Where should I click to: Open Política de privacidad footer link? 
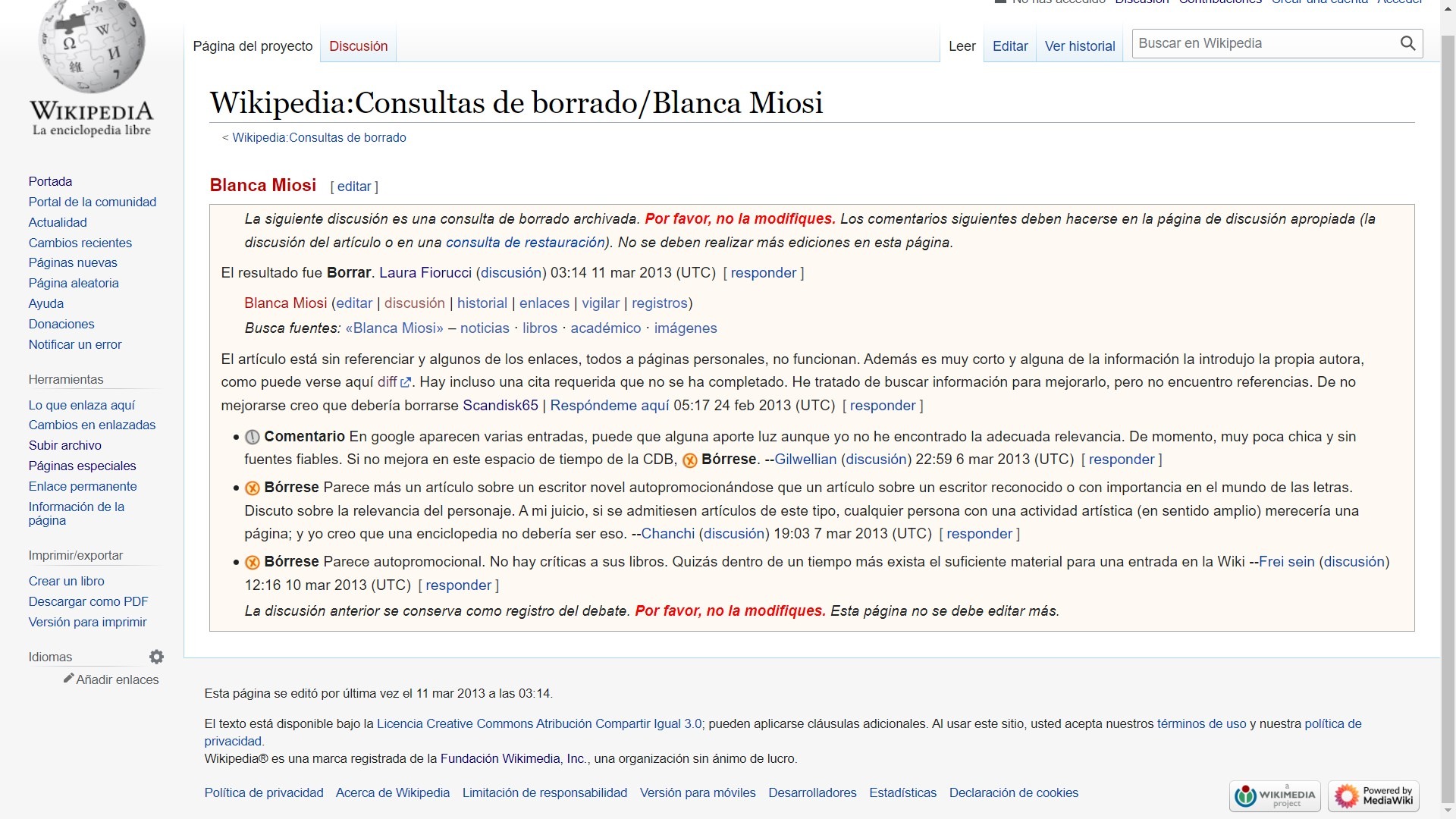264,792
